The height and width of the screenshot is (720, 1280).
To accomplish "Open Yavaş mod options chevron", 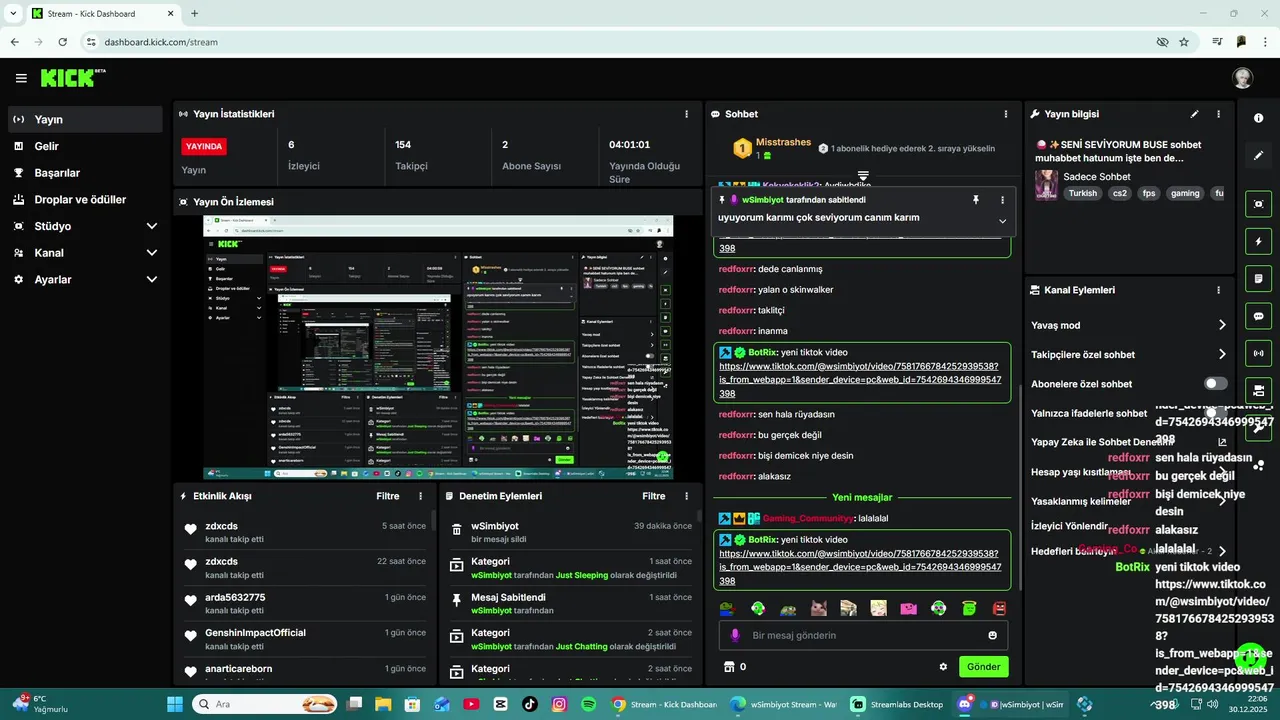I will point(1222,325).
